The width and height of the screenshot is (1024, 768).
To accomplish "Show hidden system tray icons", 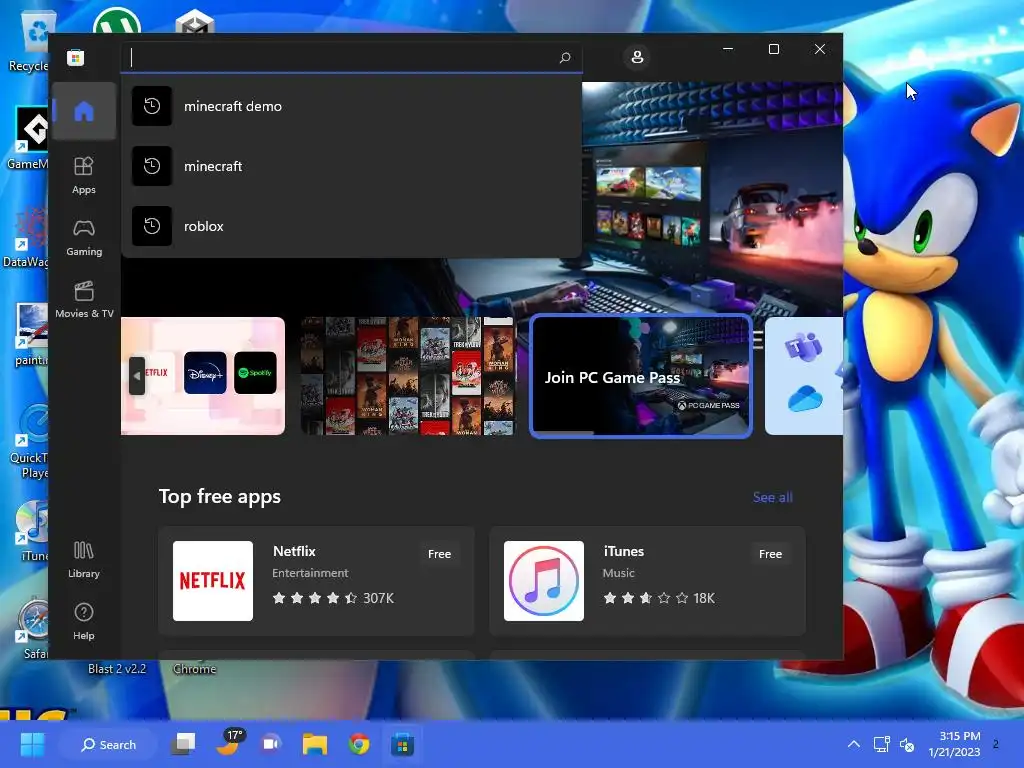I will tap(854, 744).
